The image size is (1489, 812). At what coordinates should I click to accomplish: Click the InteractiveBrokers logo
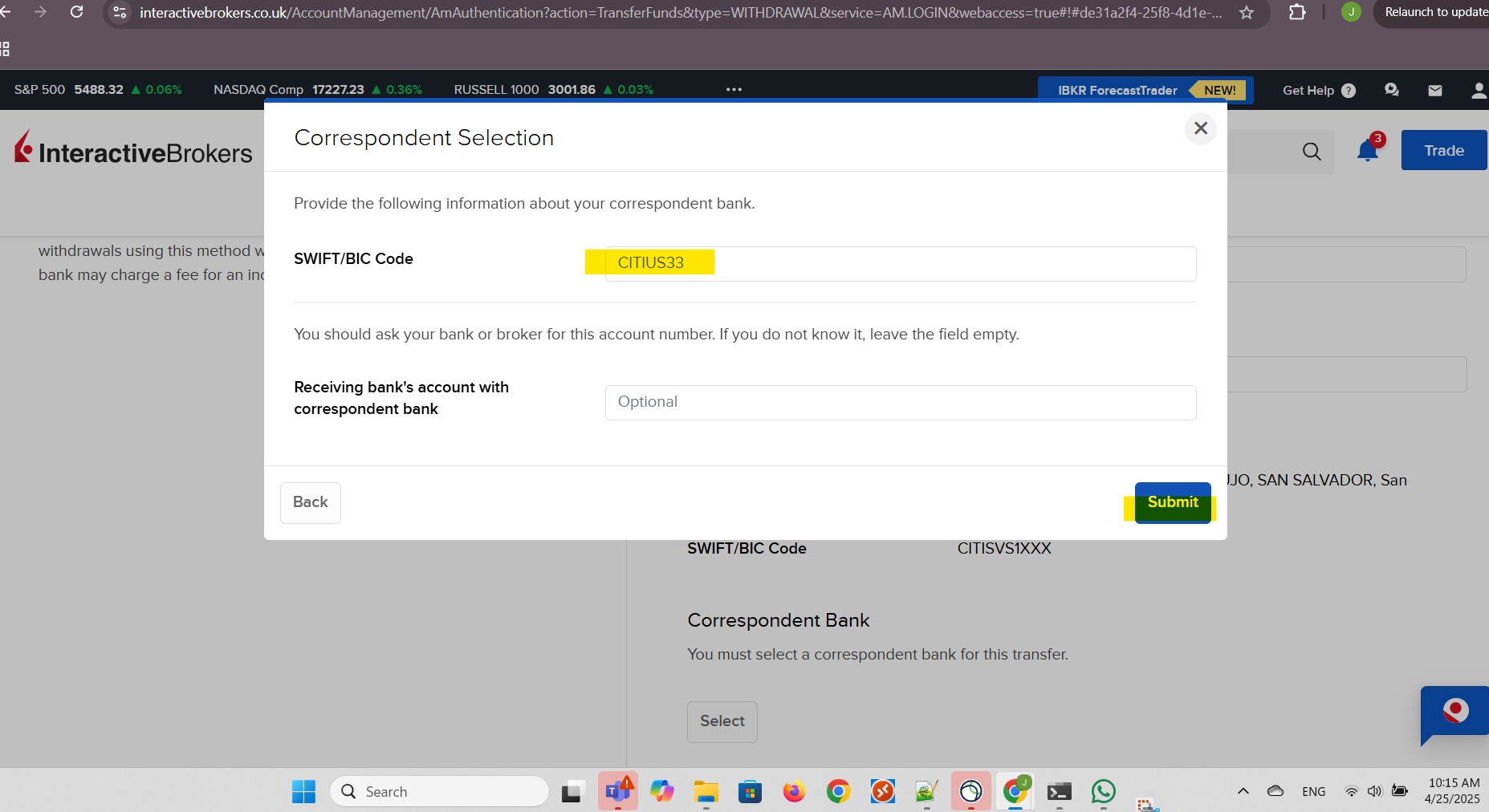133,150
